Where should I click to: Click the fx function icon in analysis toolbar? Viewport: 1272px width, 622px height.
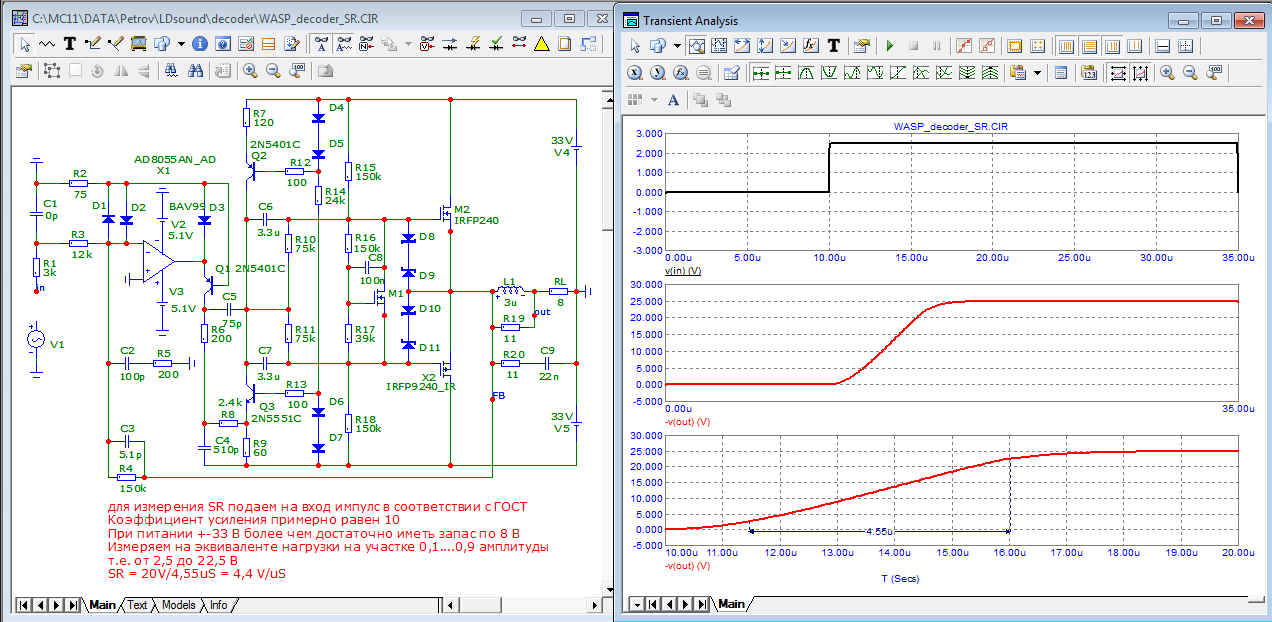[x=811, y=46]
